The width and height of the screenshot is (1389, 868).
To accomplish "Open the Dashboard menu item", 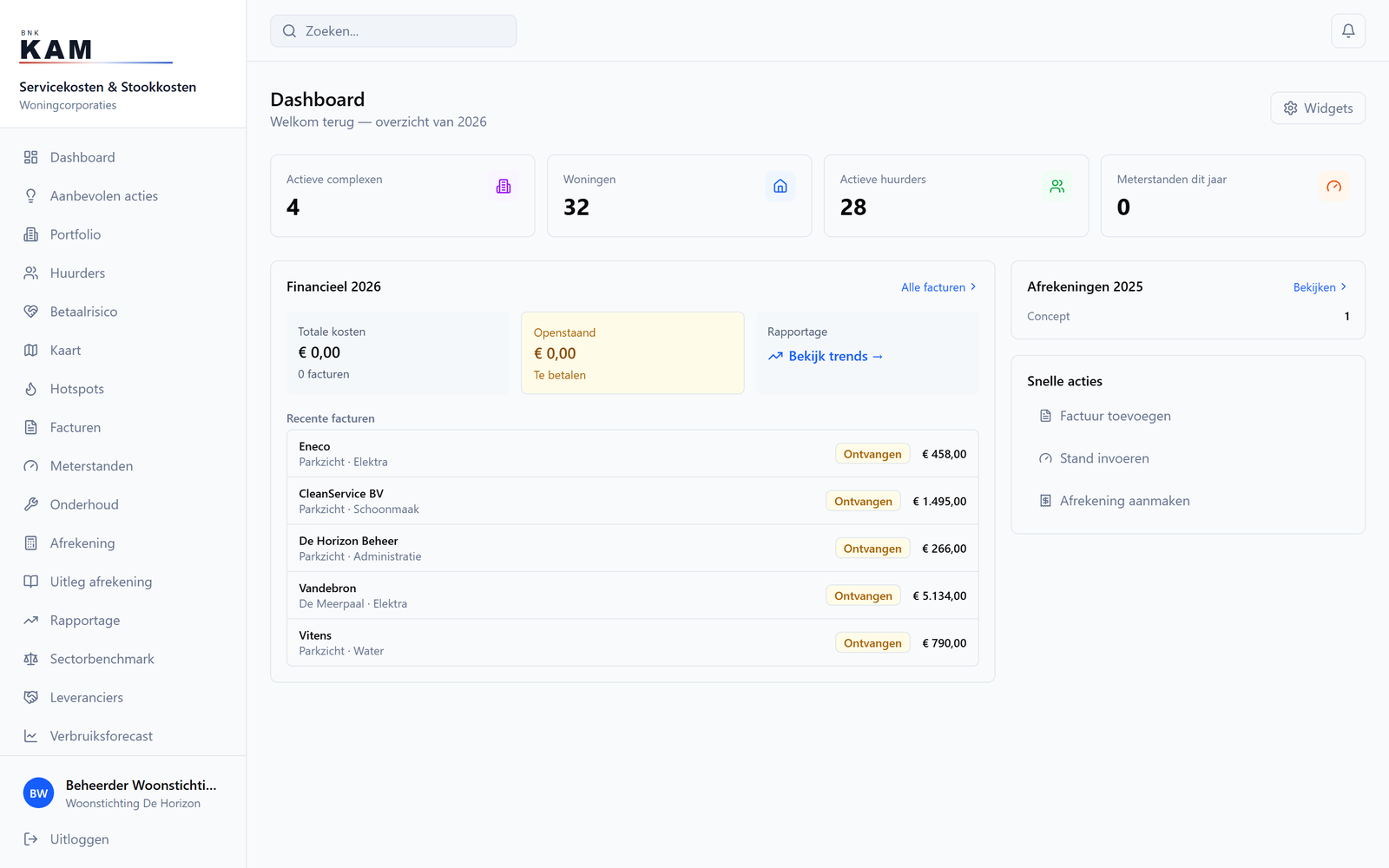I will (123, 157).
